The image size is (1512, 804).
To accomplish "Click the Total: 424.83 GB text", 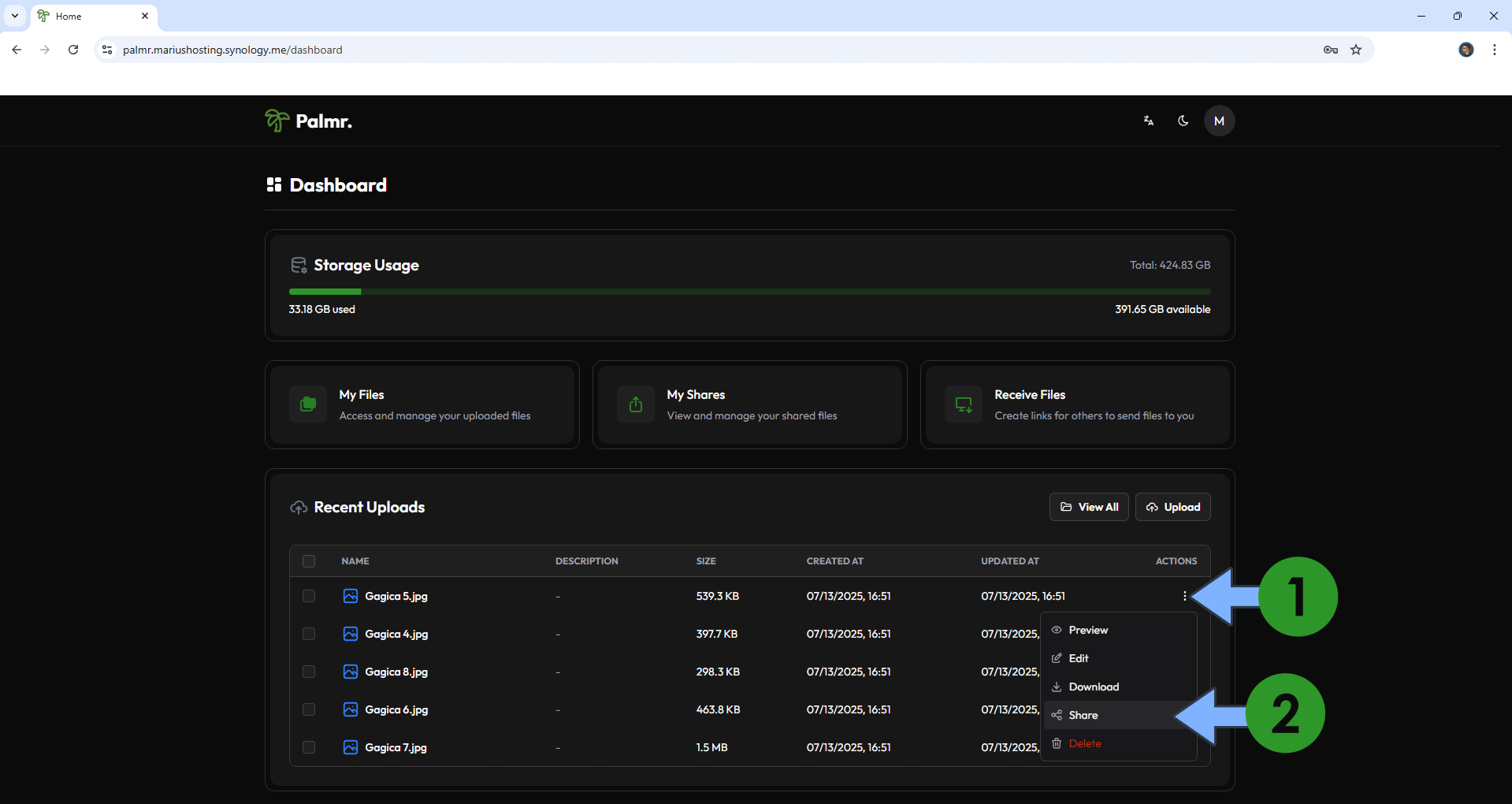I will [1170, 265].
